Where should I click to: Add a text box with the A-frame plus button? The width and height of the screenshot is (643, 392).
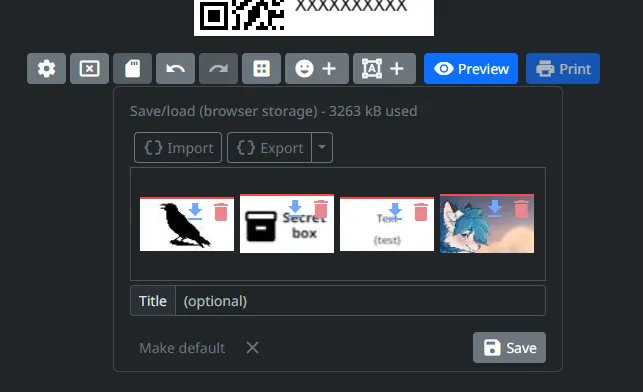coord(385,68)
